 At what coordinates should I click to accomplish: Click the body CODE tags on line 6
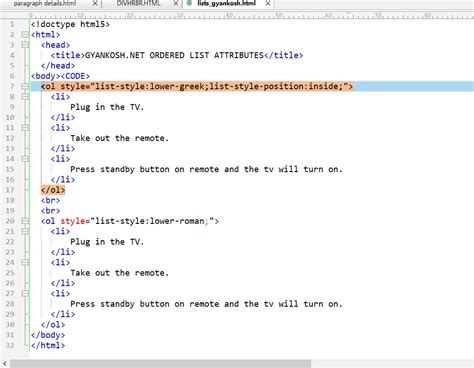[x=60, y=76]
